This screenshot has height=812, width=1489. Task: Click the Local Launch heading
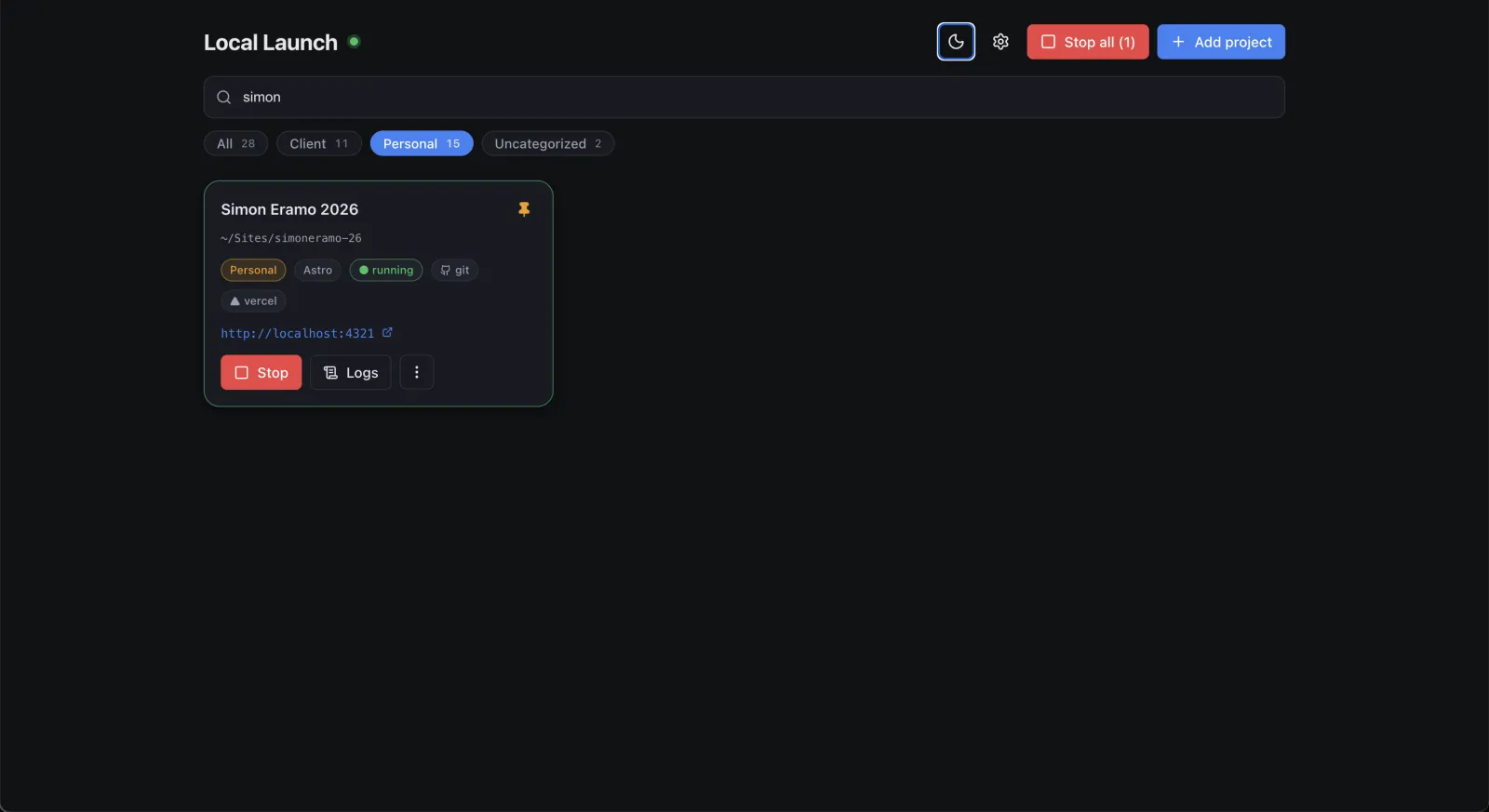click(271, 43)
